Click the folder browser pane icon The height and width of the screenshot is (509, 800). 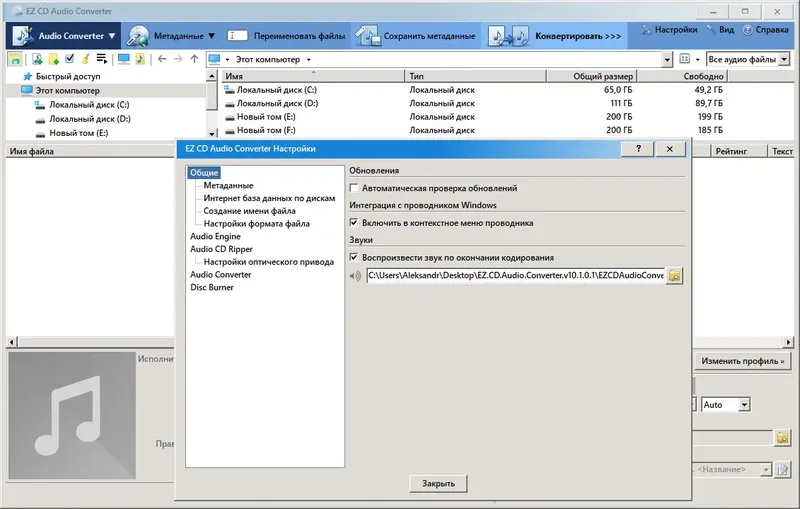pyautogui.click(x=15, y=59)
